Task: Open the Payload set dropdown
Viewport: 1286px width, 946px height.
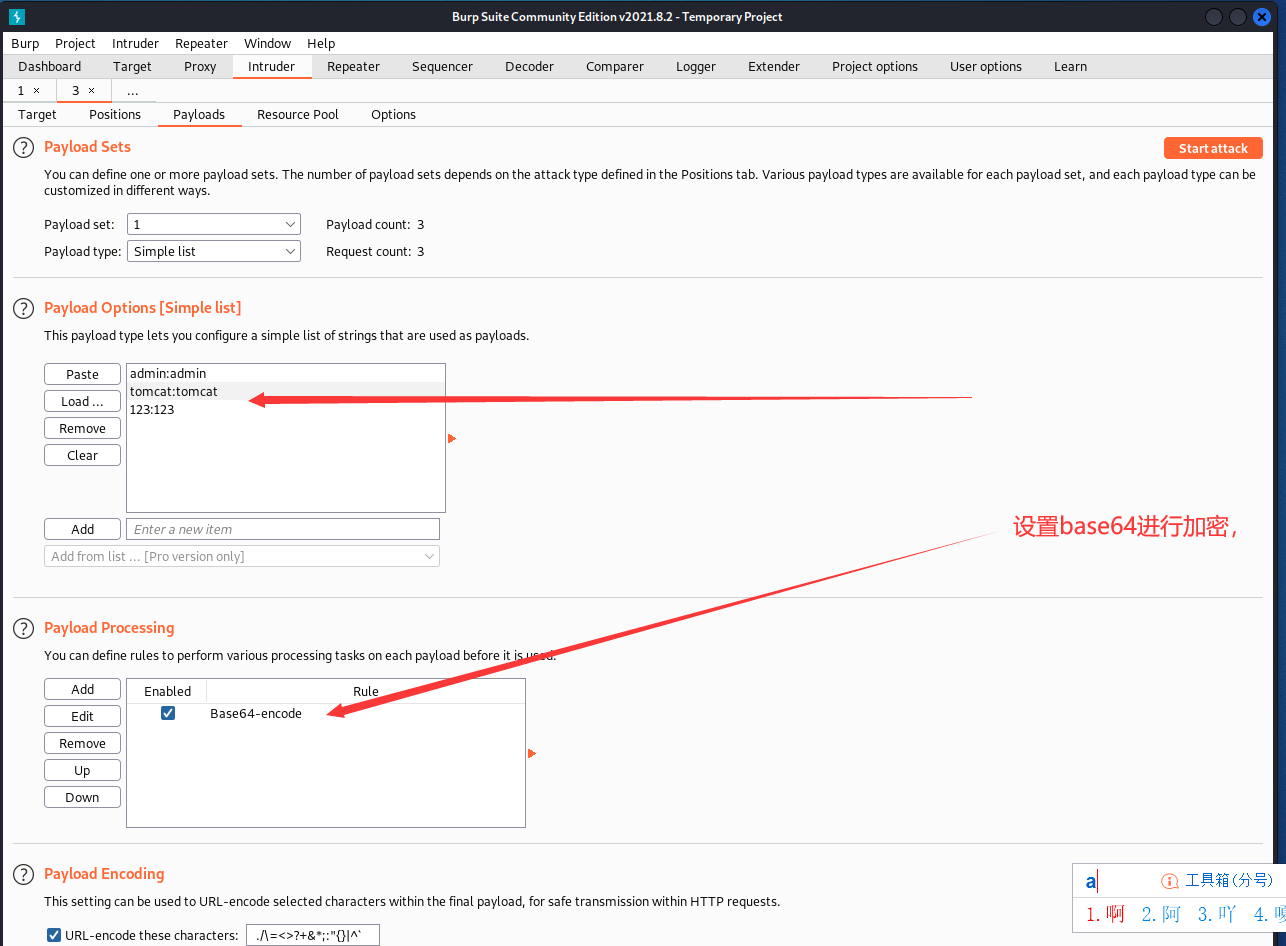Action: [214, 225]
